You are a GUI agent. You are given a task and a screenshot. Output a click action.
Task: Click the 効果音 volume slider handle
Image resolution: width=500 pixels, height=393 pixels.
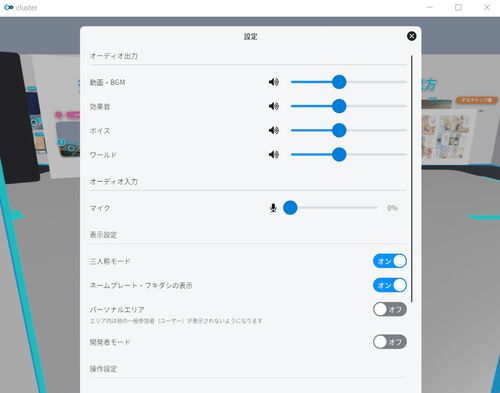(339, 106)
